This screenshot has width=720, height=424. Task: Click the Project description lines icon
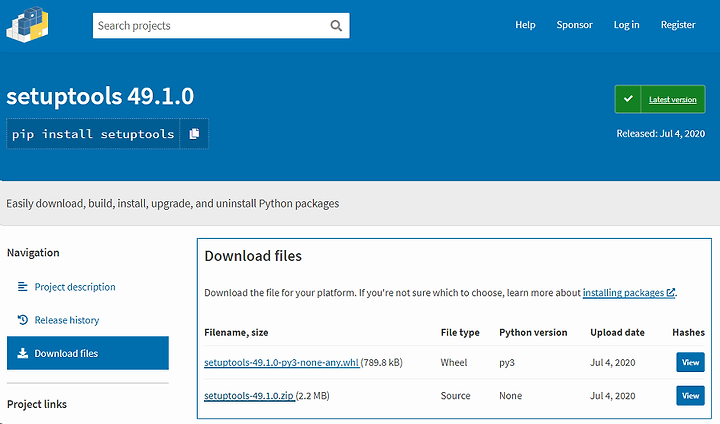22,287
